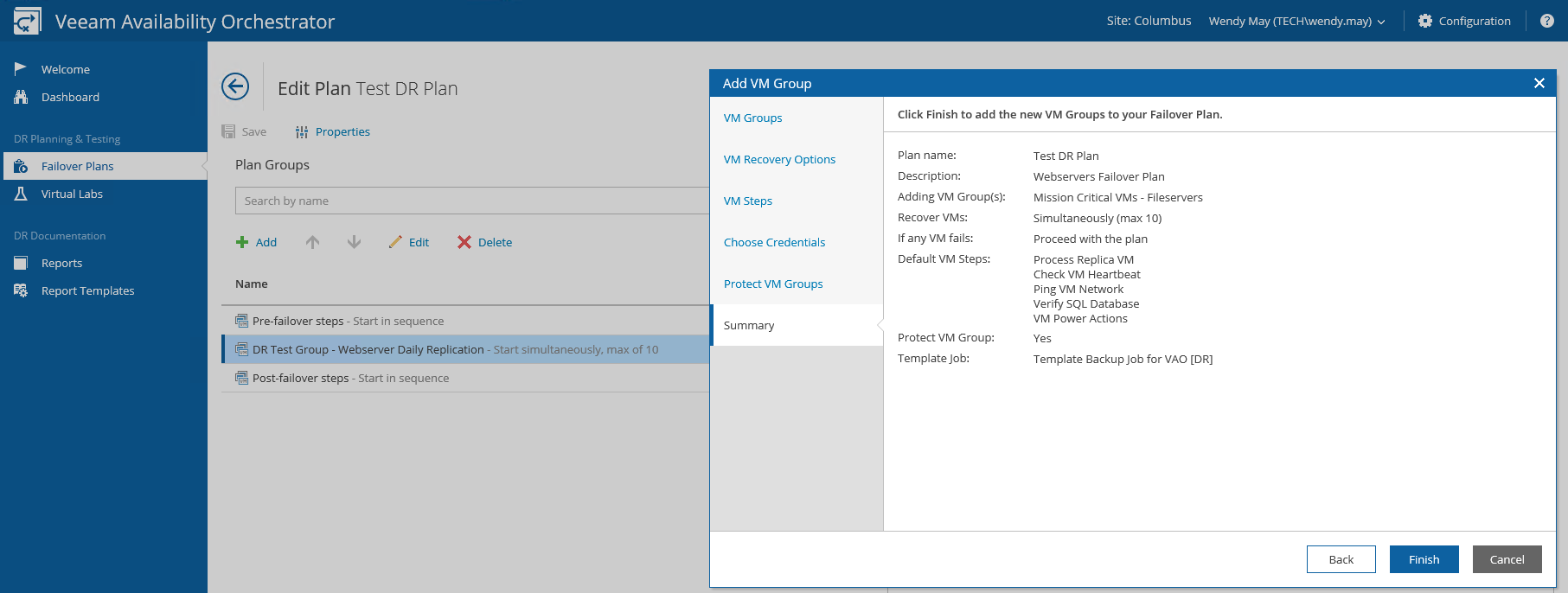Open Welcome in the sidebar
The width and height of the screenshot is (1568, 593).
pyautogui.click(x=66, y=69)
